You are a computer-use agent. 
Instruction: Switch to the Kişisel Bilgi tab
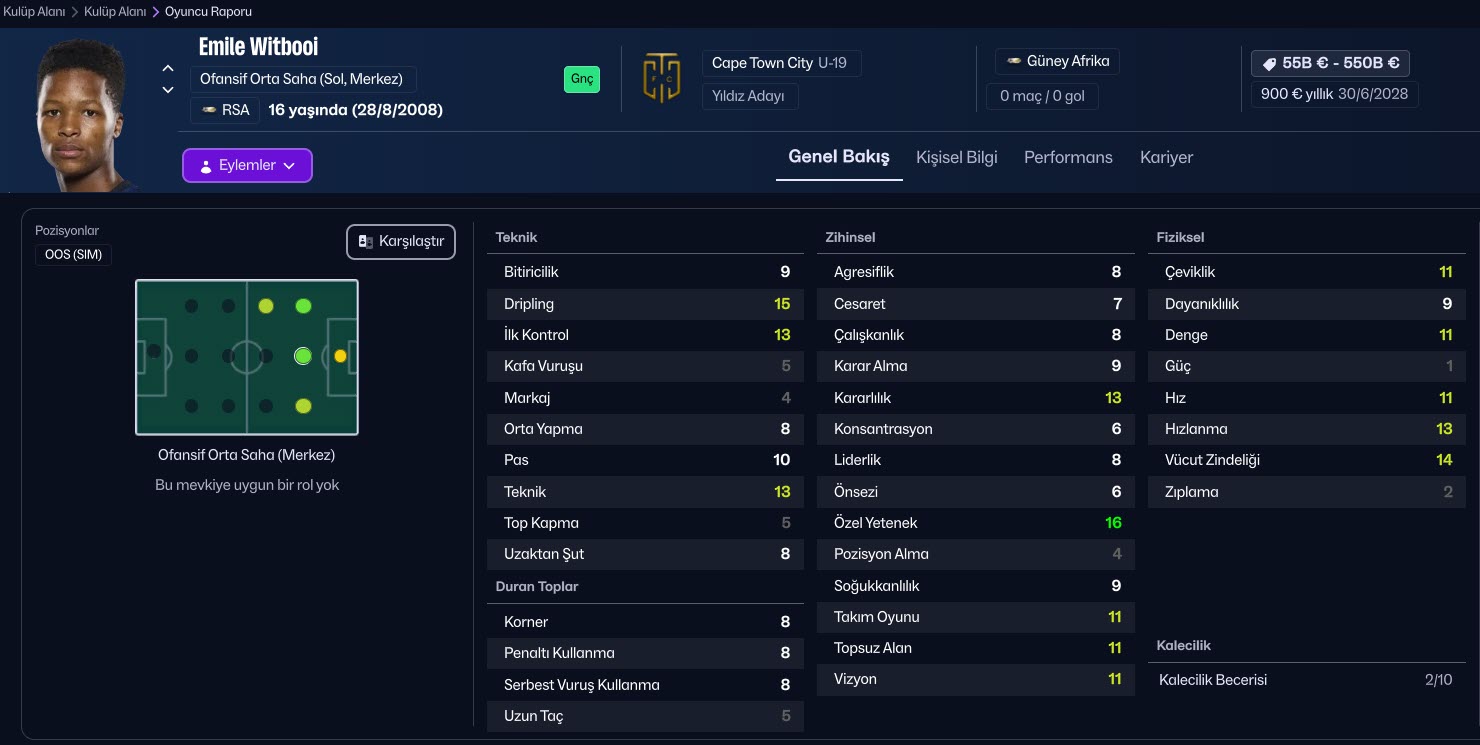956,157
